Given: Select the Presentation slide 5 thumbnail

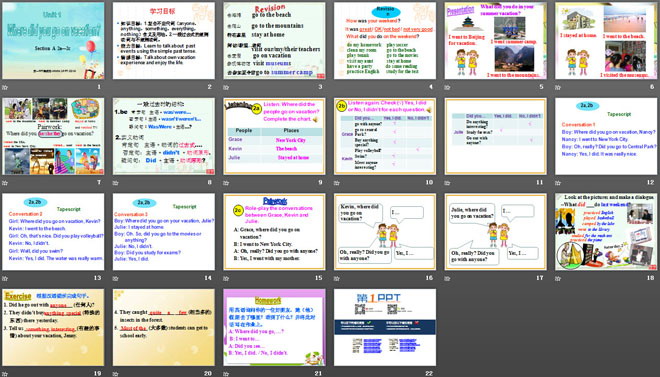Looking at the screenshot, I should coord(496,41).
